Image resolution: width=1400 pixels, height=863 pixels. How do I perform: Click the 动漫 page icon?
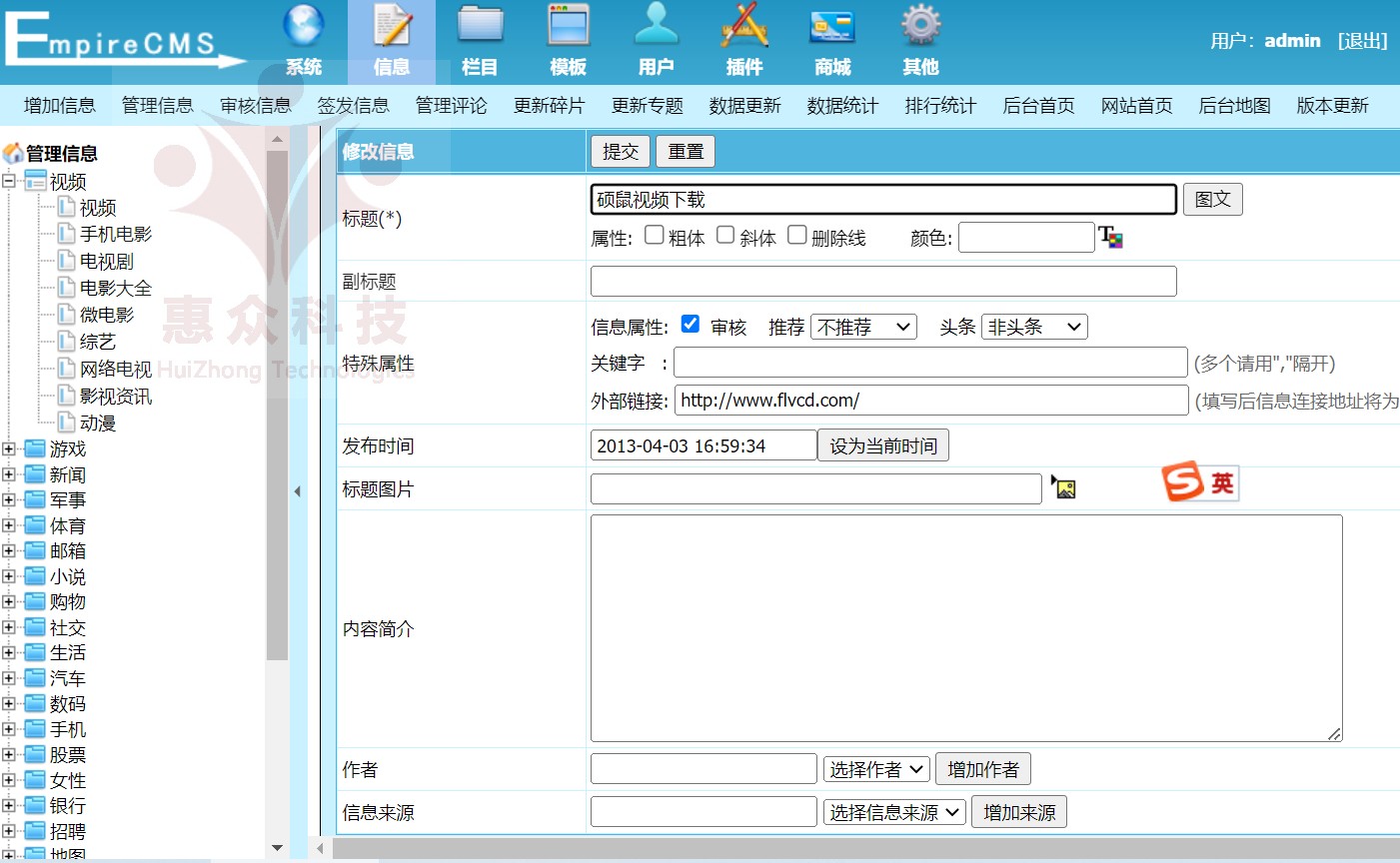66,423
